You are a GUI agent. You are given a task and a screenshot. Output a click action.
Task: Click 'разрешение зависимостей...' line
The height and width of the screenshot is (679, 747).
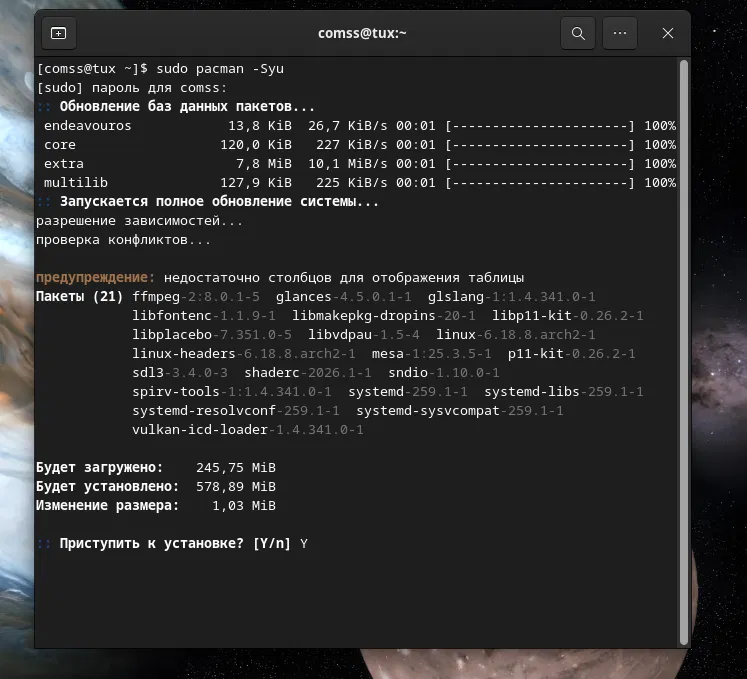coord(140,221)
